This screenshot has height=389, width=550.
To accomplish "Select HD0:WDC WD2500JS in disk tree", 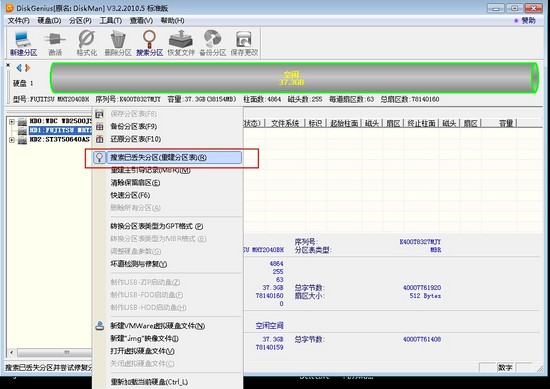I will (60, 121).
